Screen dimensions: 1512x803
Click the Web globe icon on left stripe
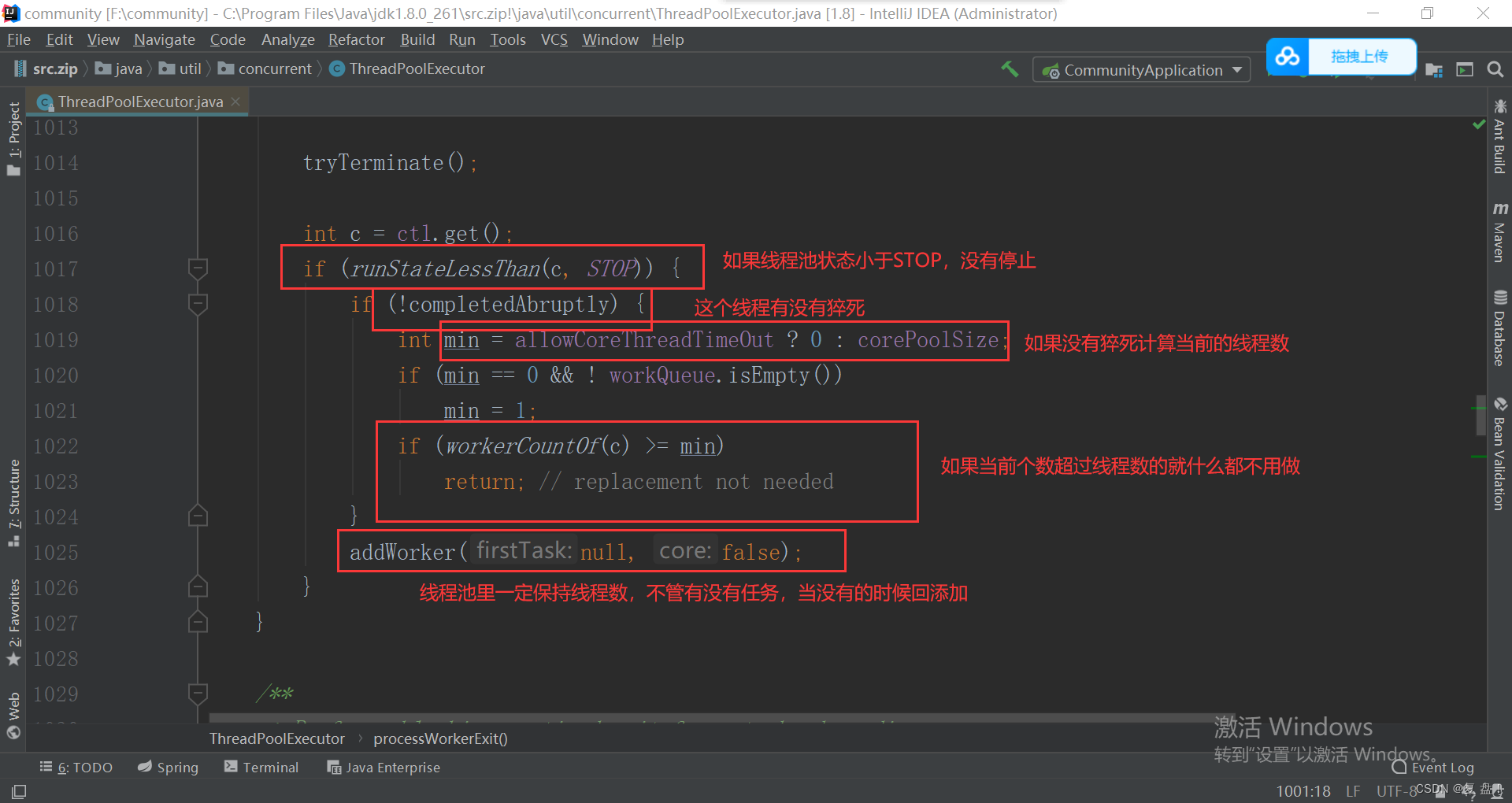(13, 732)
